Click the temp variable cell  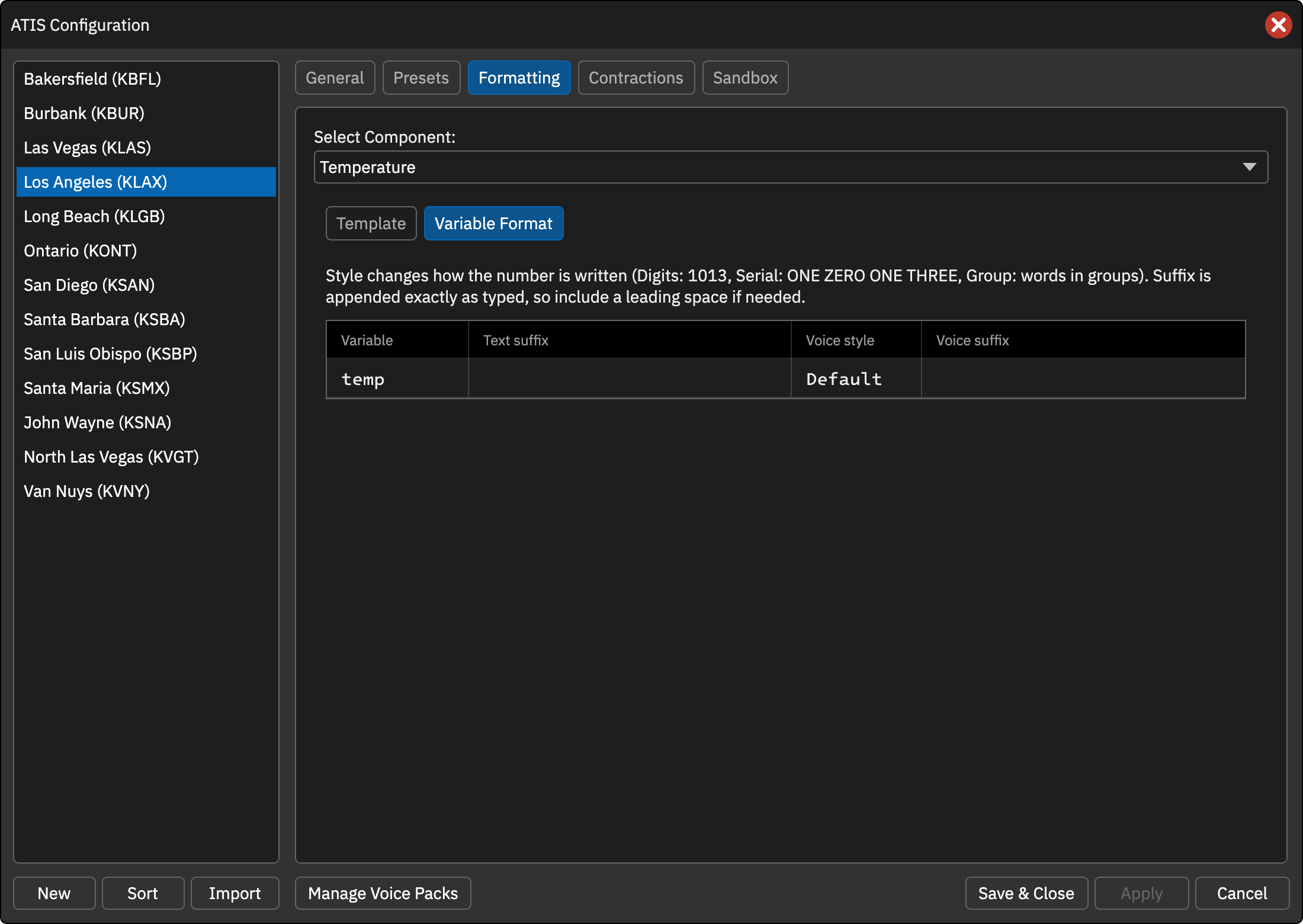[x=397, y=378]
